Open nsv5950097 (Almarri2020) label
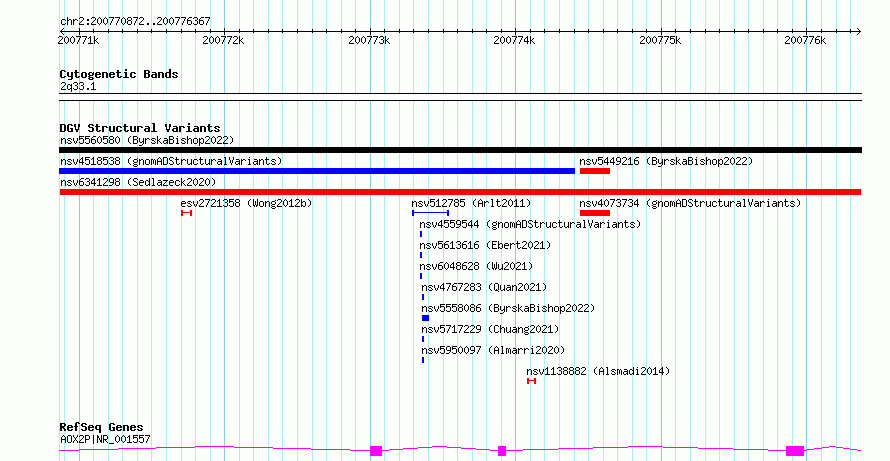890x461 pixels. tap(493, 350)
